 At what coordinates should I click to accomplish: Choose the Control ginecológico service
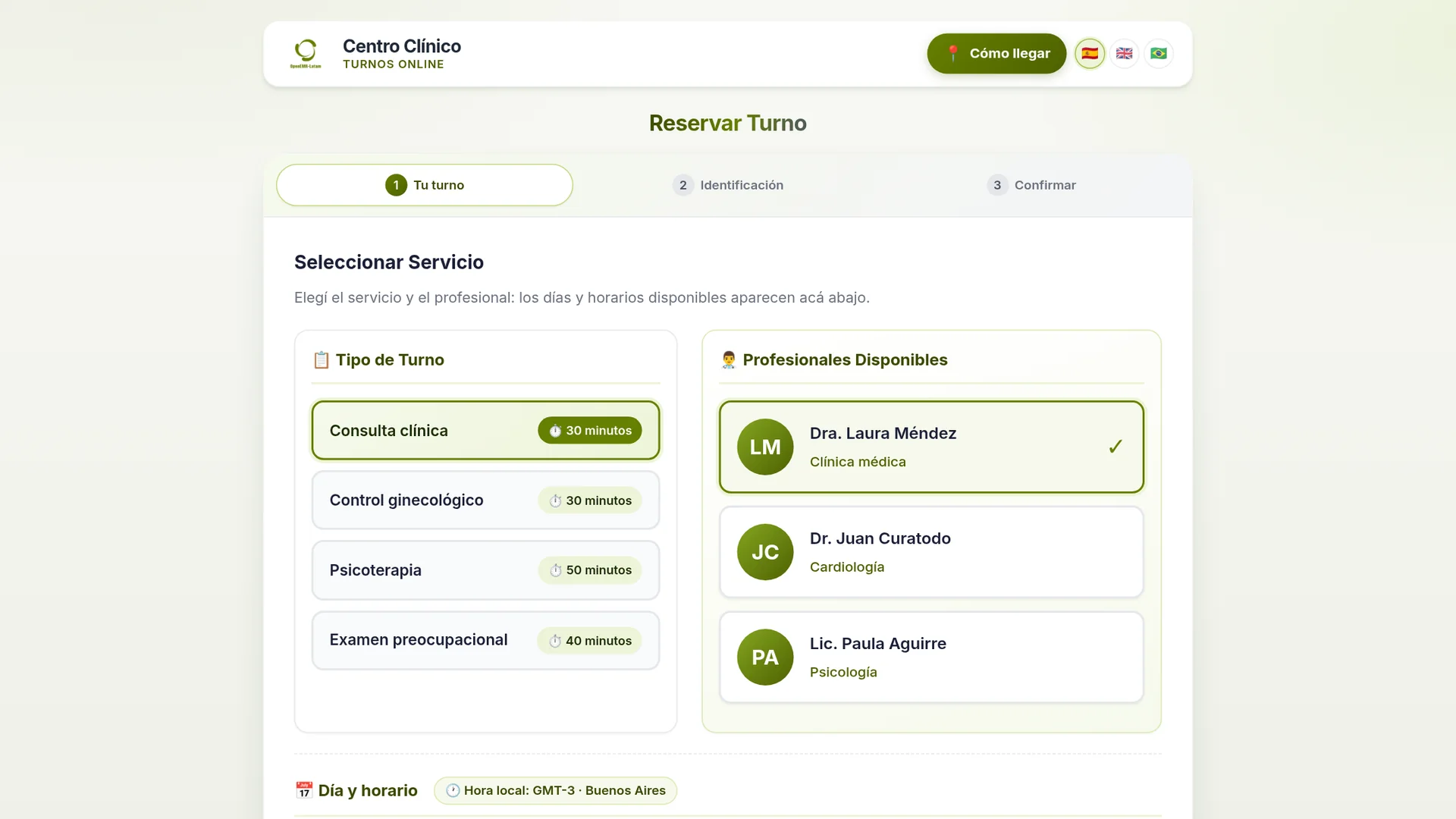(485, 500)
